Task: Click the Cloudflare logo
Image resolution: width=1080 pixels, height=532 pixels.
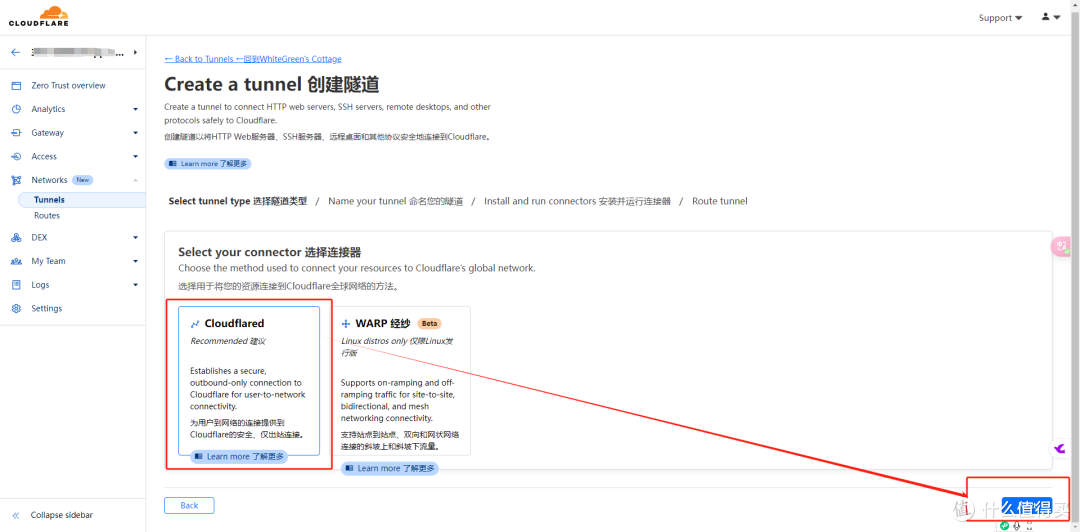Action: click(39, 17)
